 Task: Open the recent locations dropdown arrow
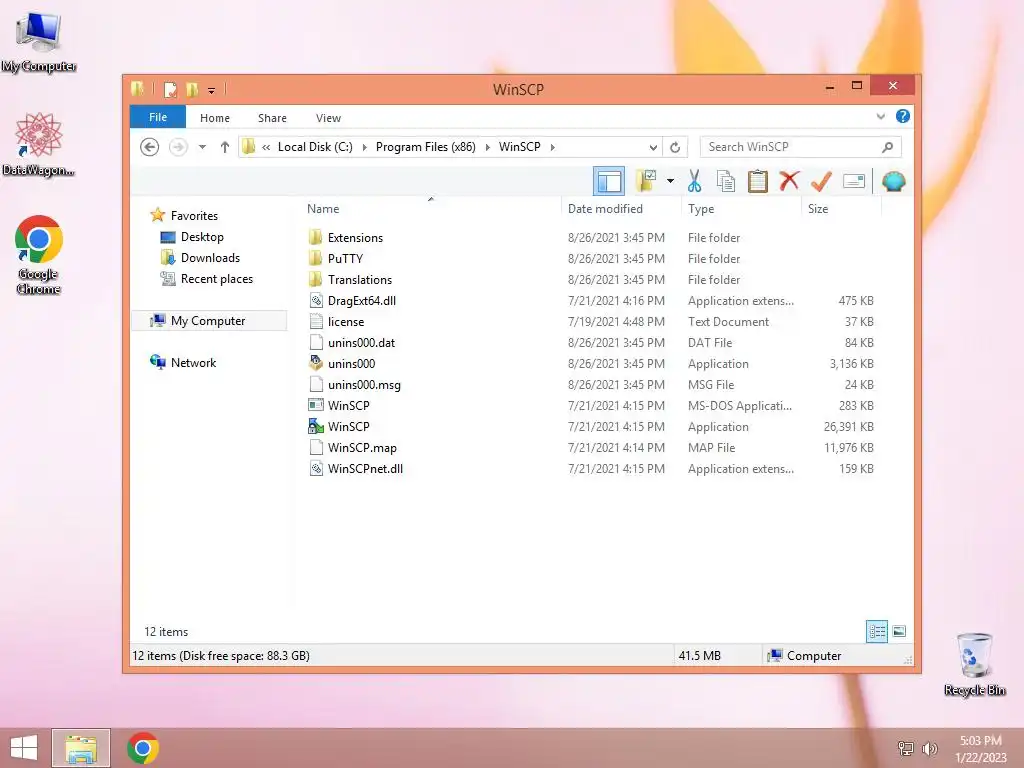(202, 147)
